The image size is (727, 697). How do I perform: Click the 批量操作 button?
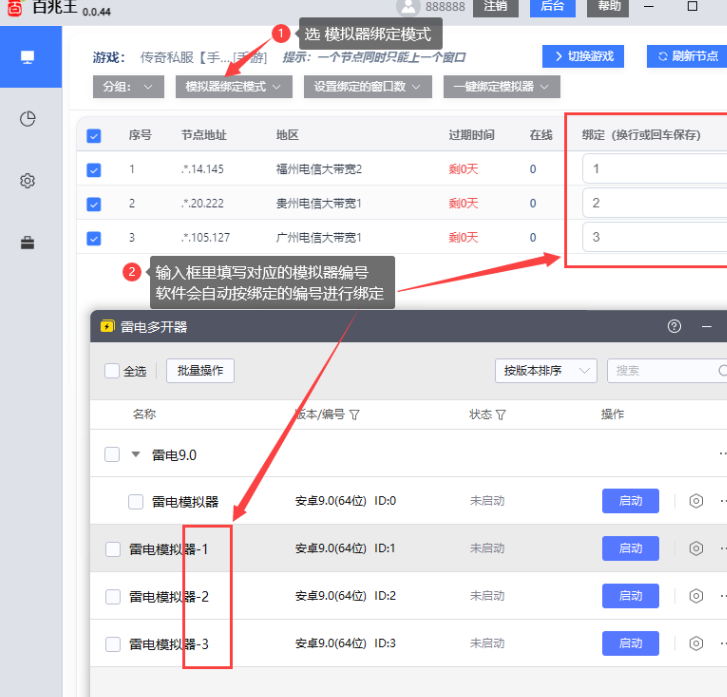click(200, 371)
